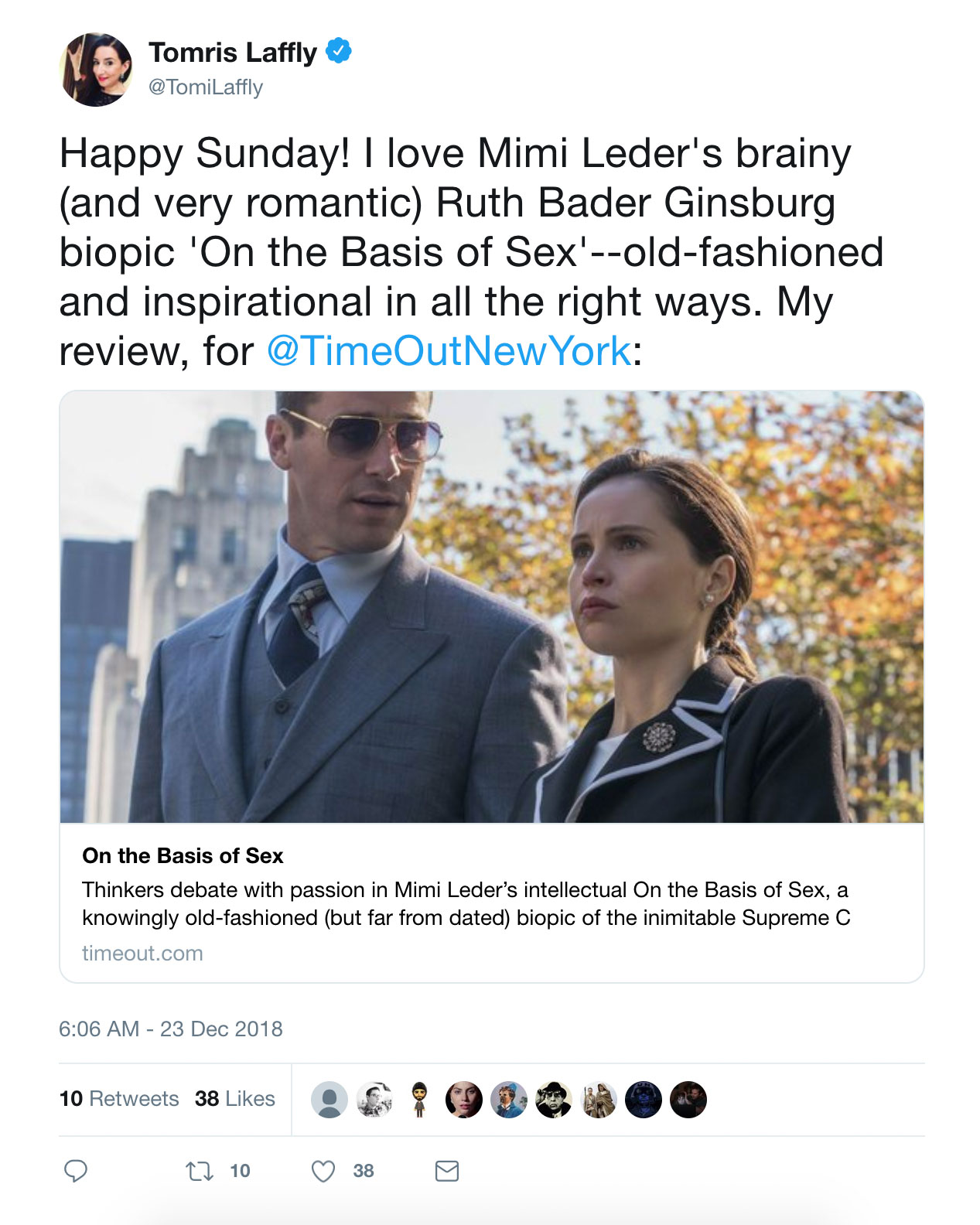Open the black-and-white man in hat avatar
This screenshot has width=980, height=1225.
pyautogui.click(x=554, y=1099)
